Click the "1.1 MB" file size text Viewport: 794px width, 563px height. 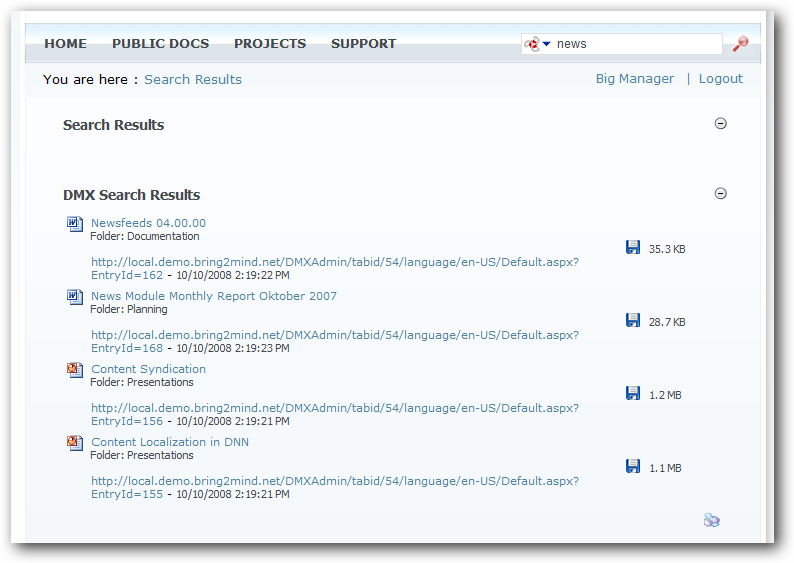(x=665, y=468)
